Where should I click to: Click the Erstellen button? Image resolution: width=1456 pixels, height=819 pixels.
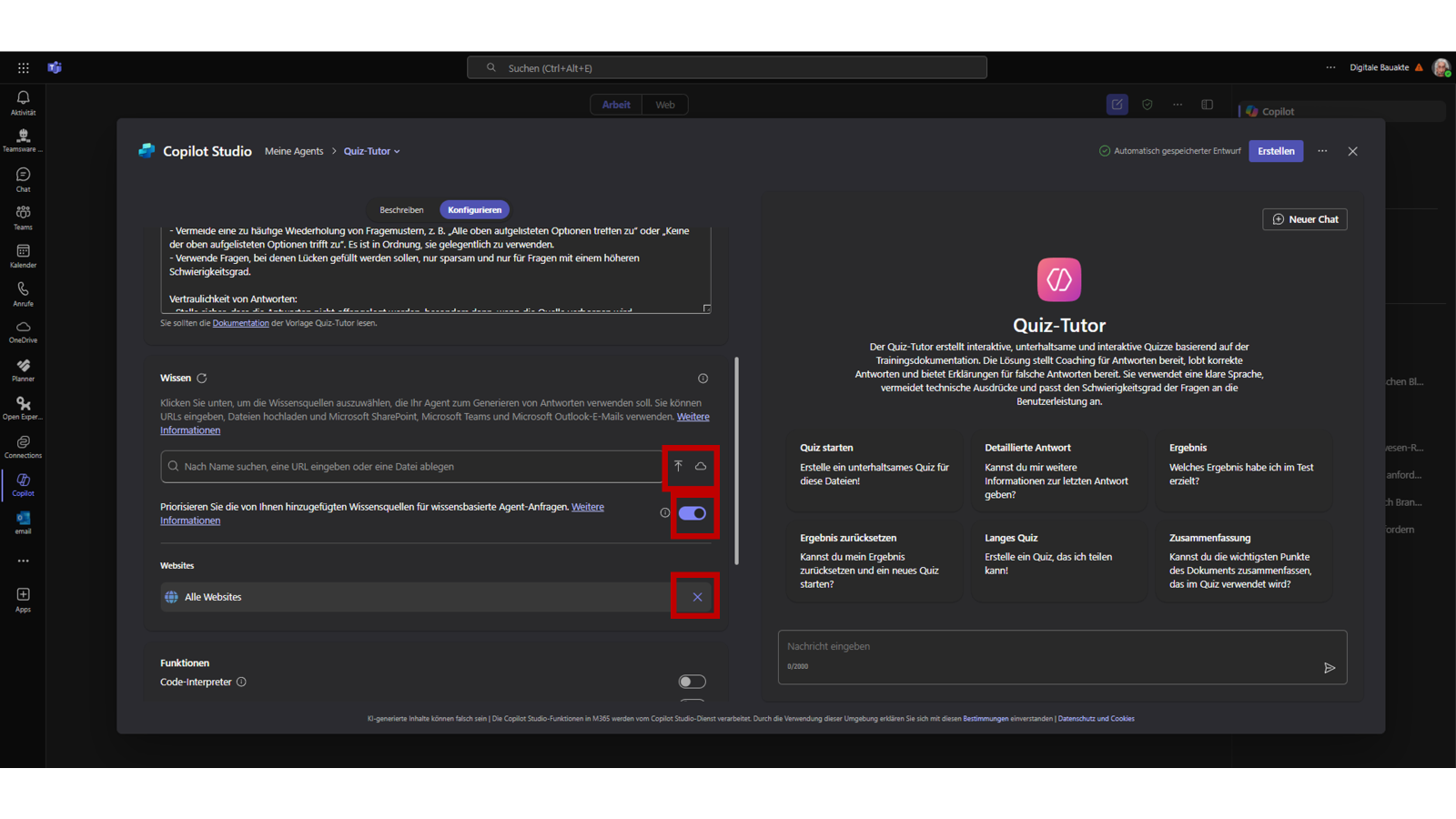tap(1276, 151)
